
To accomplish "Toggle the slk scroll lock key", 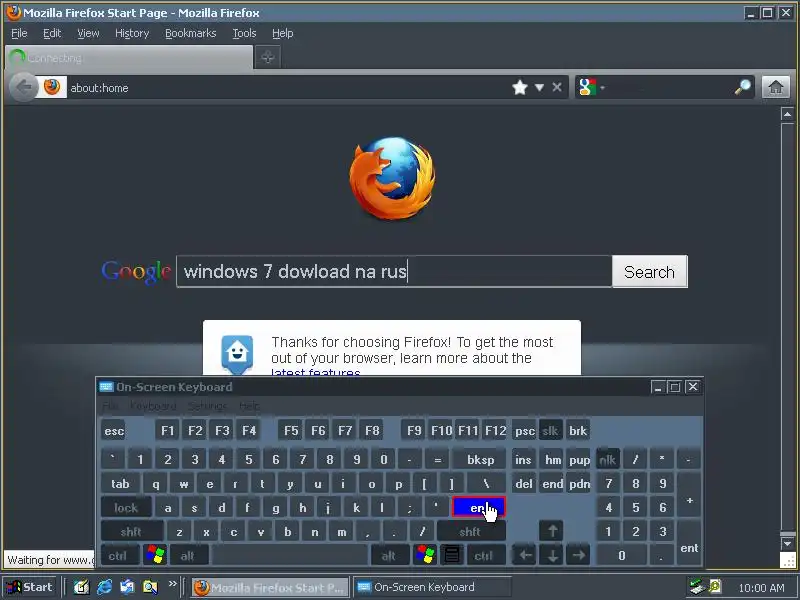I will click(550, 431).
